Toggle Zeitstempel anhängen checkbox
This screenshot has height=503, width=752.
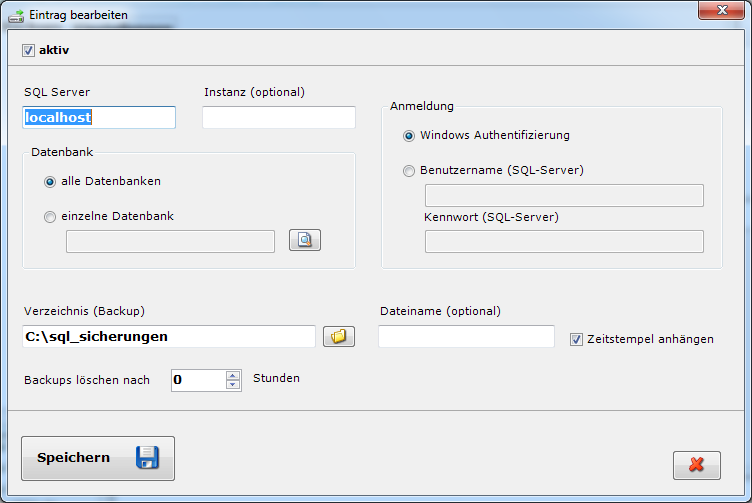tap(576, 339)
